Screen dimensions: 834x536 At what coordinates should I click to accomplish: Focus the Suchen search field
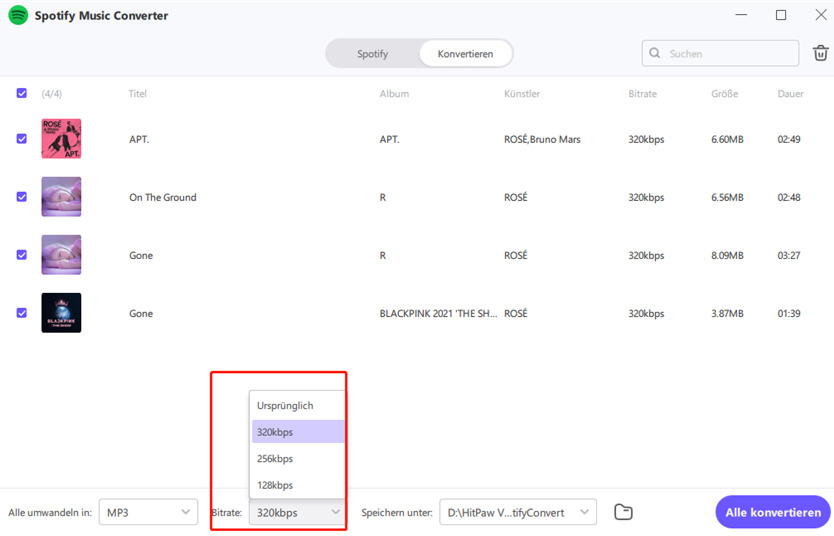(x=720, y=53)
